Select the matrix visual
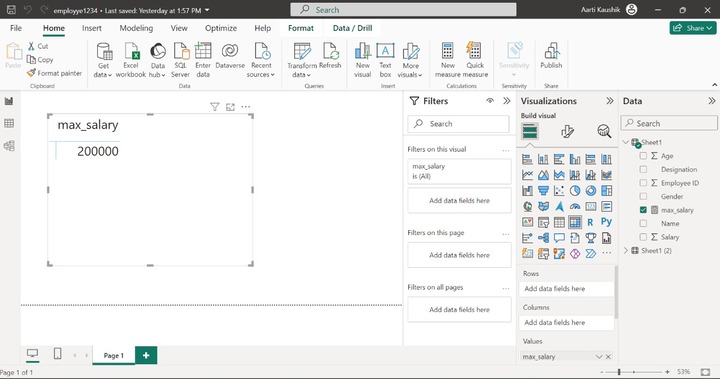Viewport: 720px width, 379px height. [575, 222]
